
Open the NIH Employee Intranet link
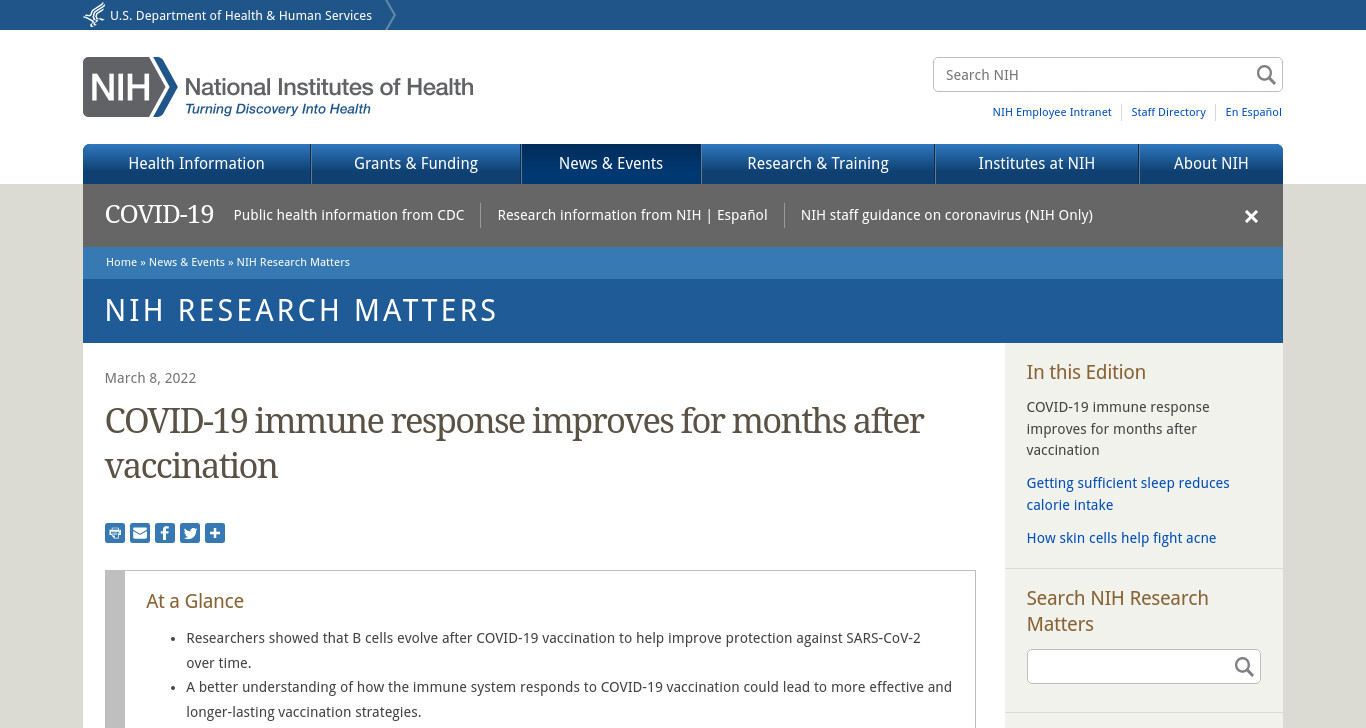(1052, 112)
